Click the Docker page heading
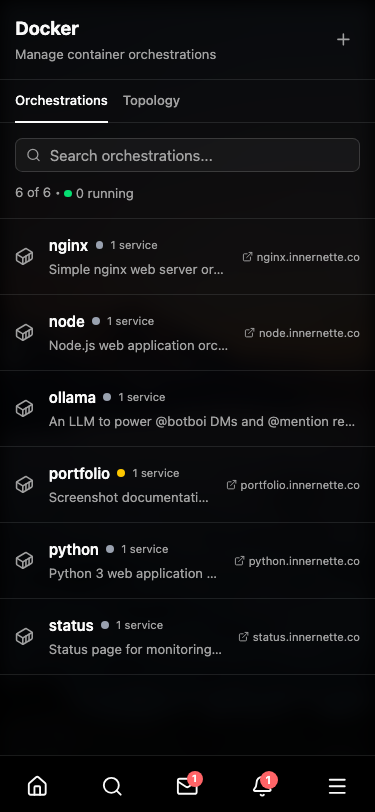This screenshot has width=375, height=812. click(47, 28)
